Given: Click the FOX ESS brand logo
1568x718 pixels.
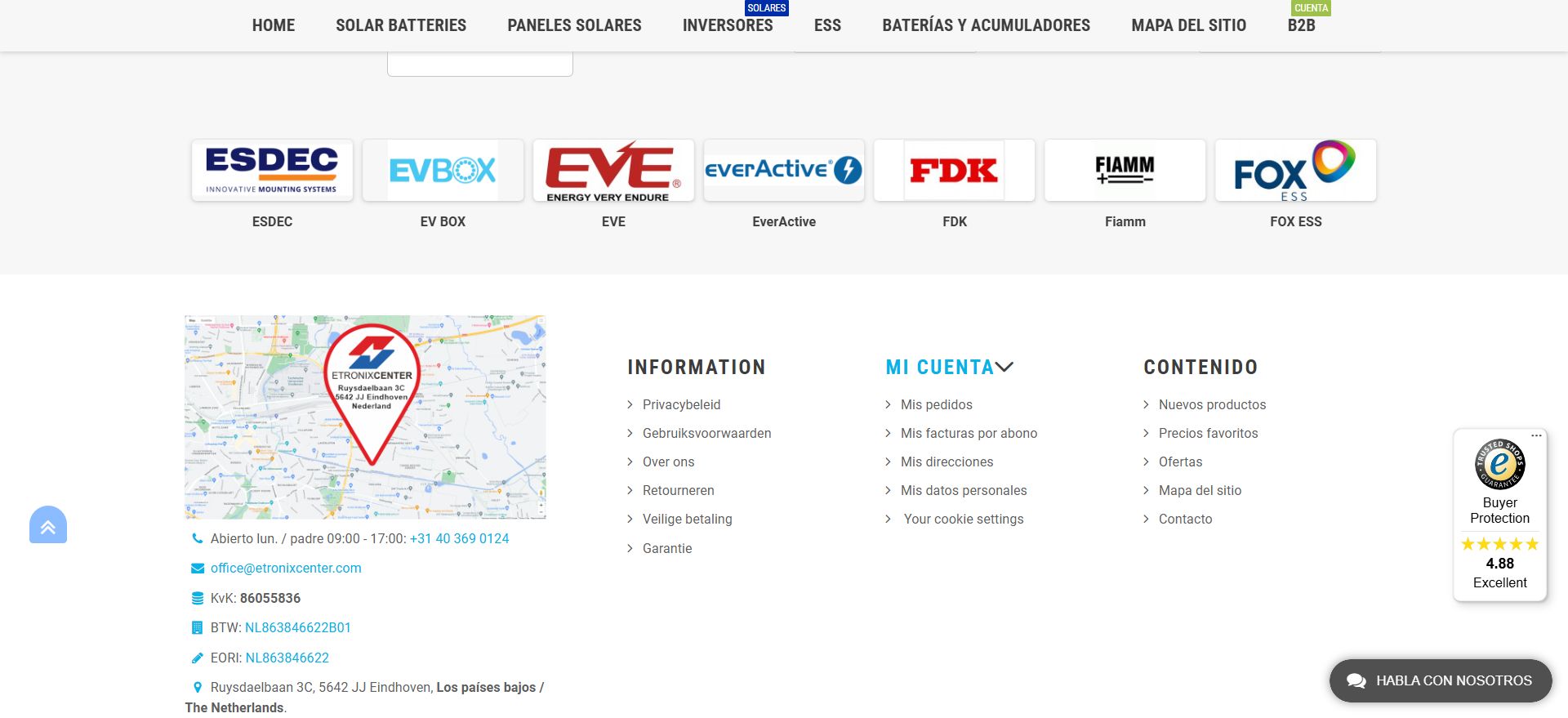Looking at the screenshot, I should pos(1296,170).
